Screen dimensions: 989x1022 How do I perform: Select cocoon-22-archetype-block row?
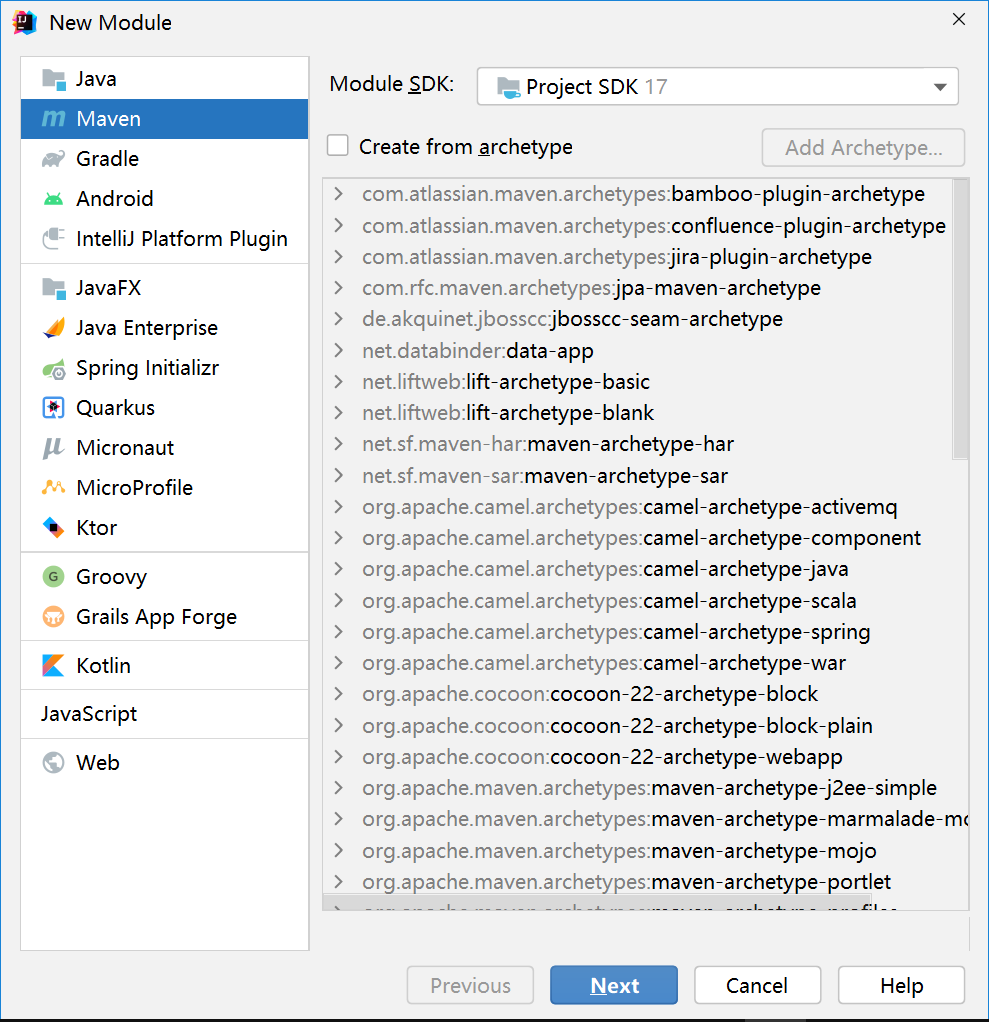[x=638, y=694]
